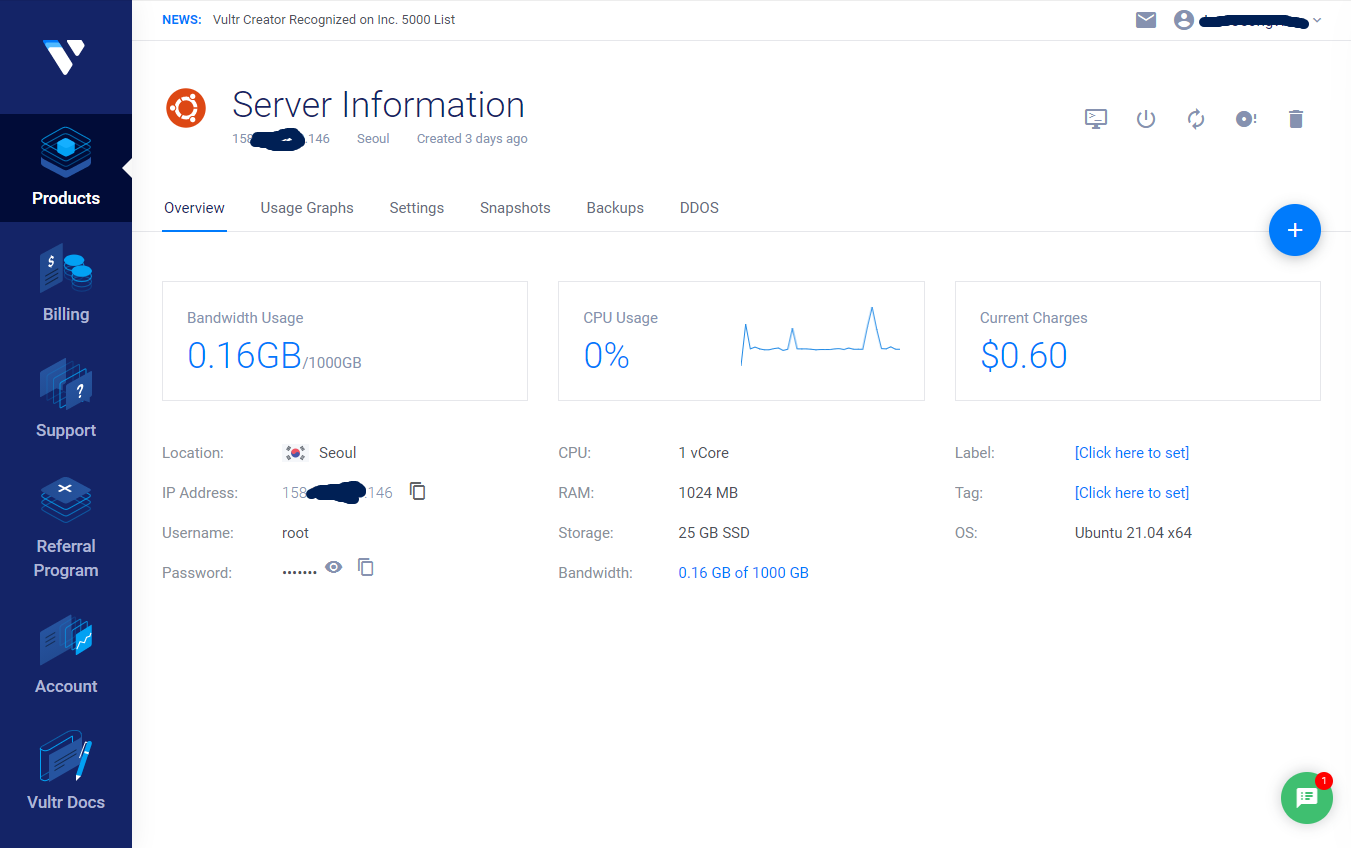Click the Current Charges $0.60 value
This screenshot has height=848, width=1351.
click(1024, 356)
